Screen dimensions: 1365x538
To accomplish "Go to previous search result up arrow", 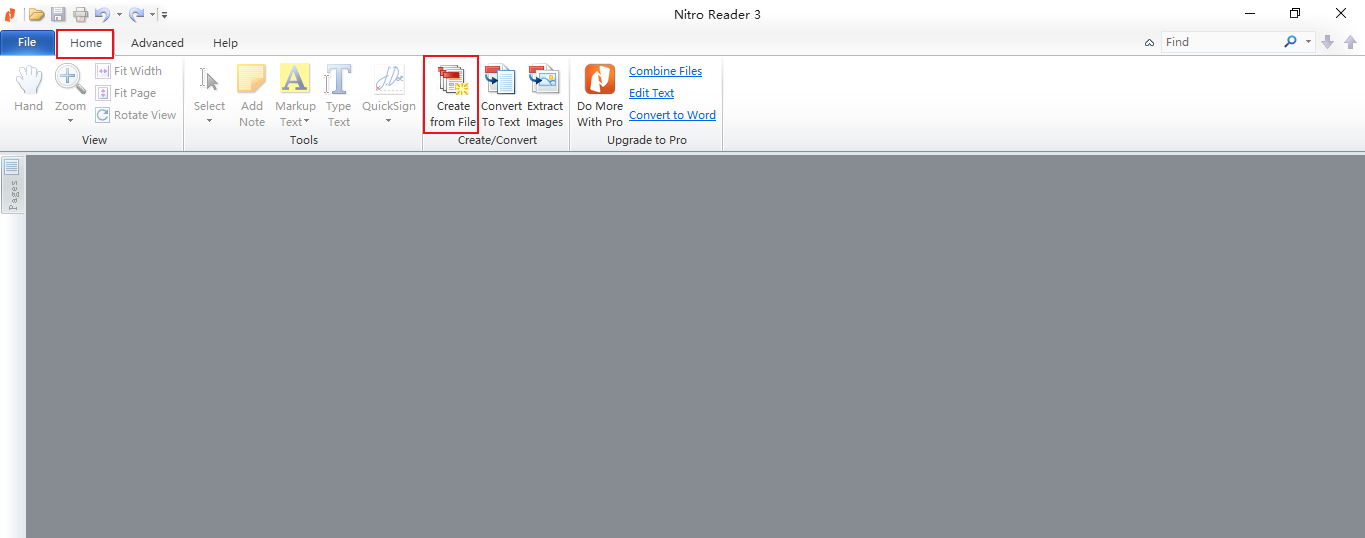I will (1350, 42).
